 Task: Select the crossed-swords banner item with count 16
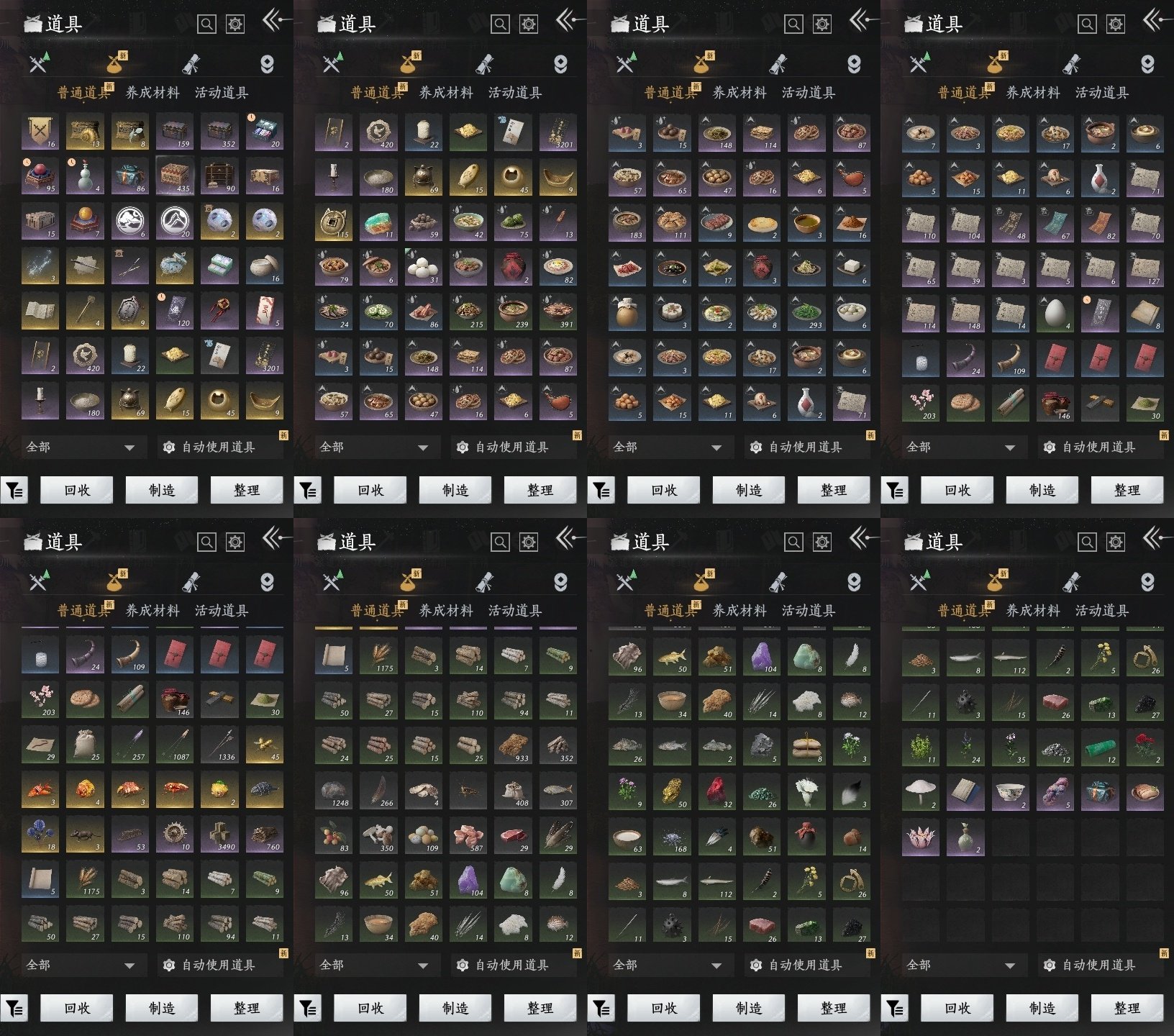tap(41, 132)
